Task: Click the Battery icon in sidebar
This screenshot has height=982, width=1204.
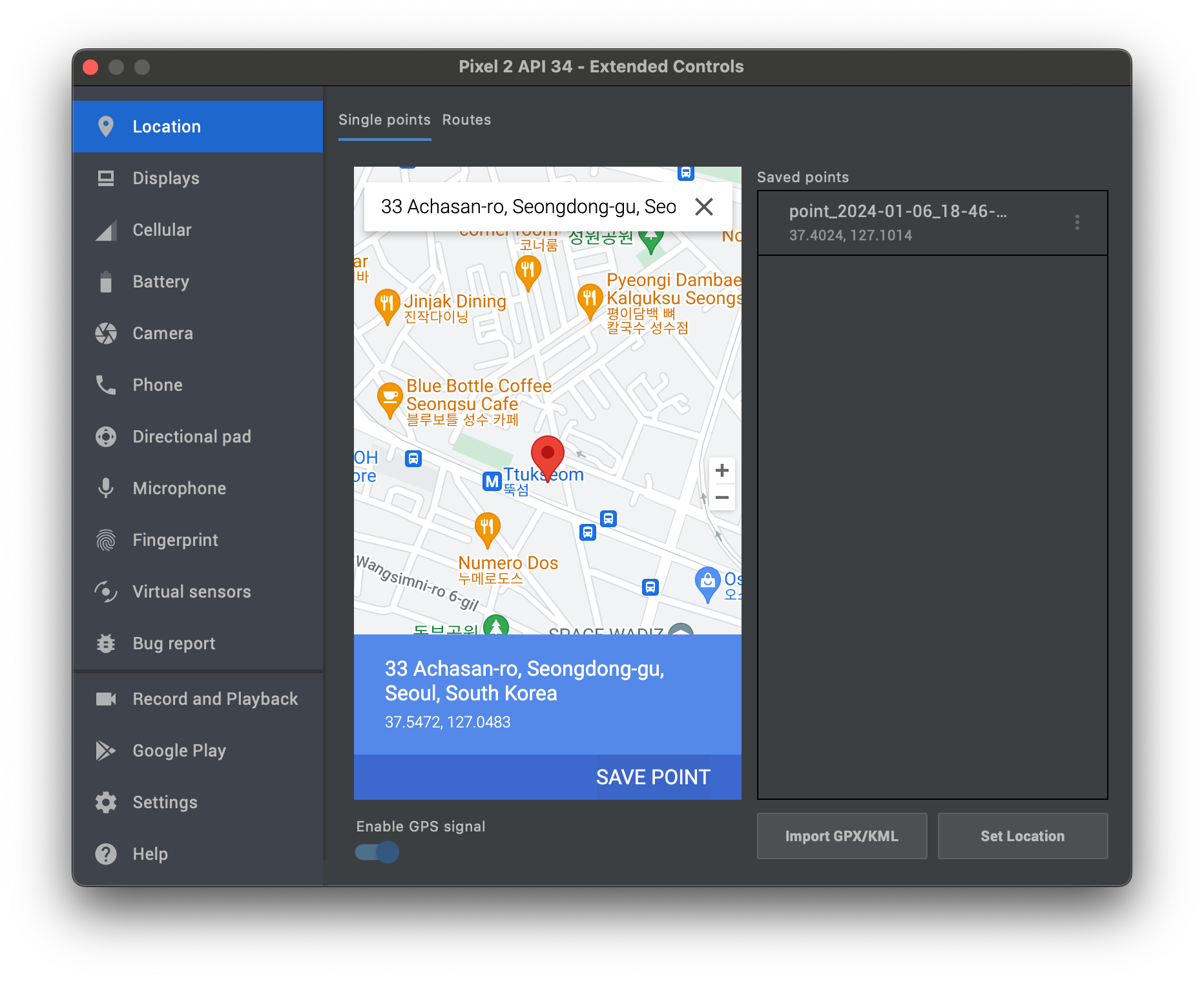Action: tap(106, 282)
